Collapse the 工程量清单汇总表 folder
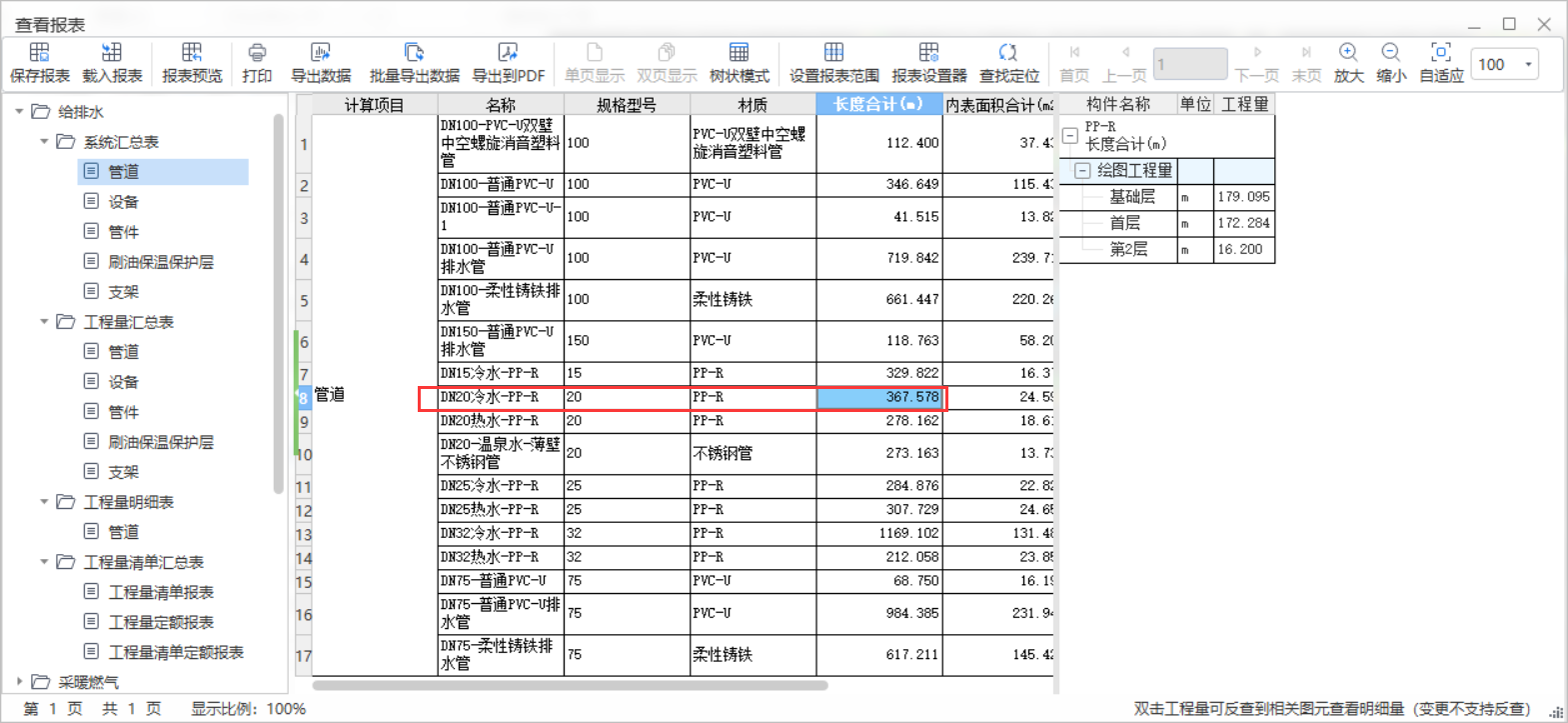The image size is (1568, 723). pos(44,562)
